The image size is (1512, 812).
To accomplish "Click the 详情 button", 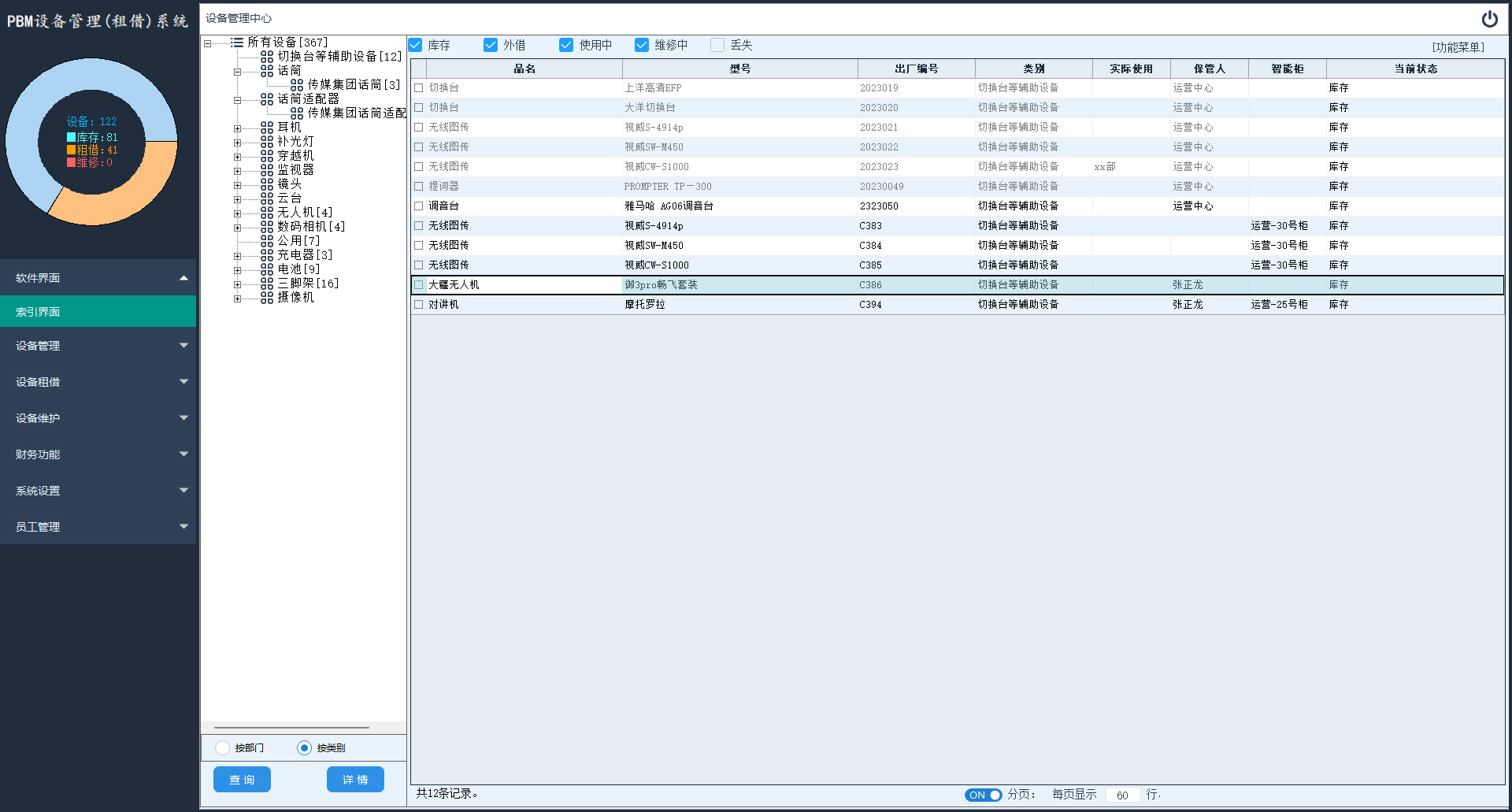I will point(355,779).
